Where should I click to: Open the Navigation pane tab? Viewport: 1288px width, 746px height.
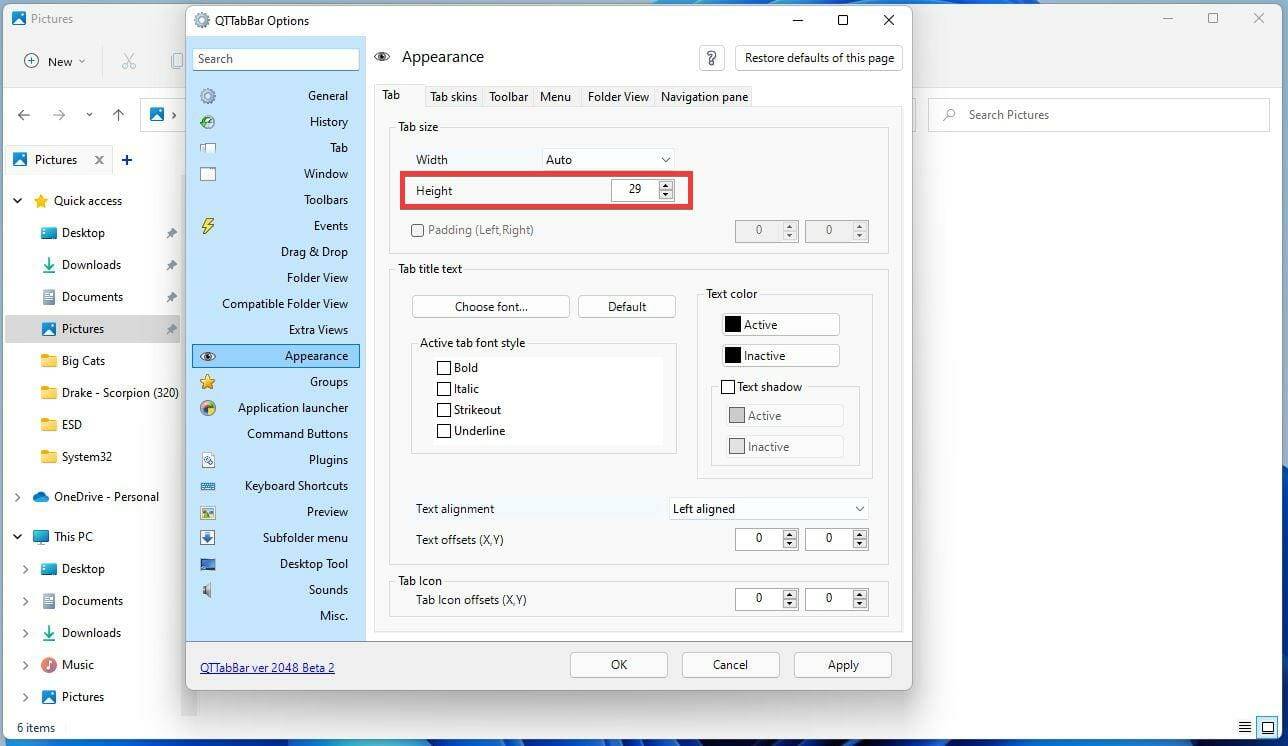pos(704,96)
